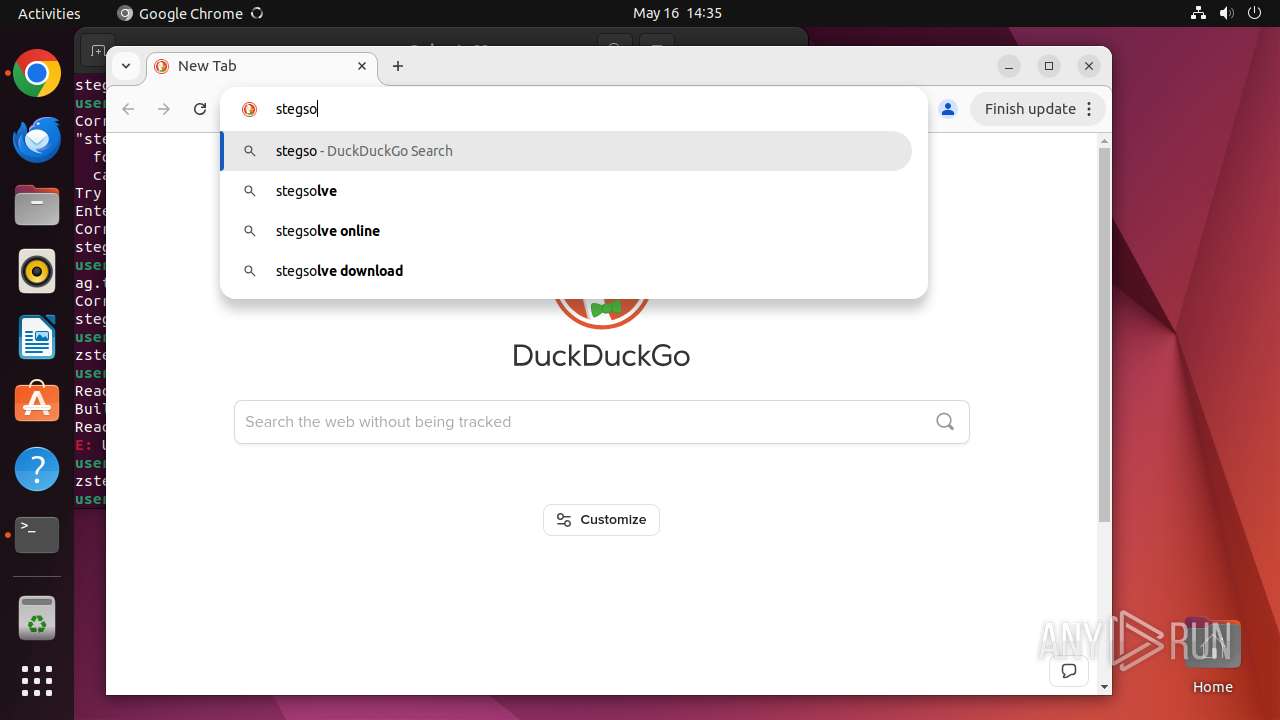This screenshot has height=720, width=1280.
Task: Open Rhythmbox music player from dock
Action: 37,272
